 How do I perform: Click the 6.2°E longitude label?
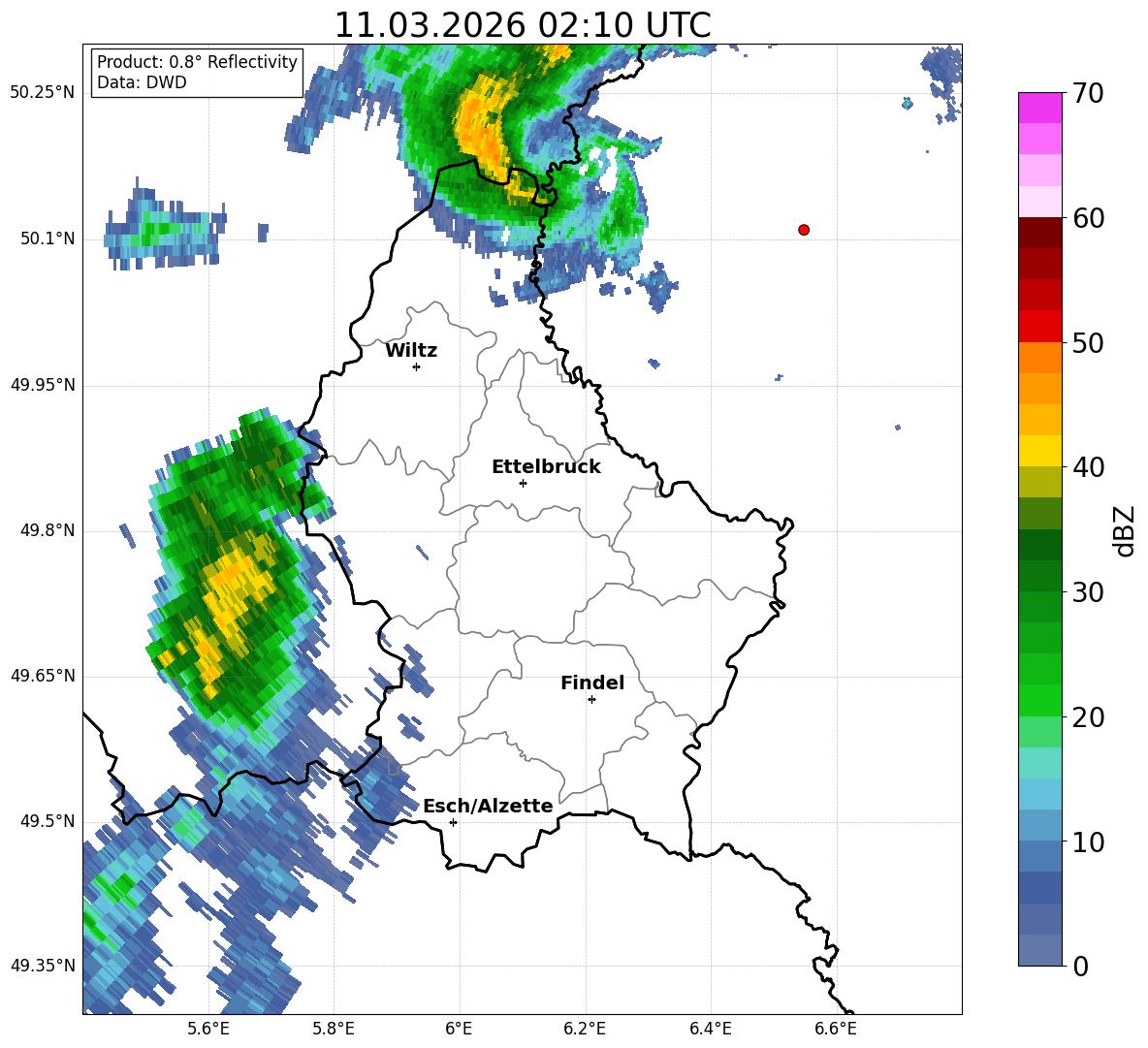pyautogui.click(x=585, y=1029)
